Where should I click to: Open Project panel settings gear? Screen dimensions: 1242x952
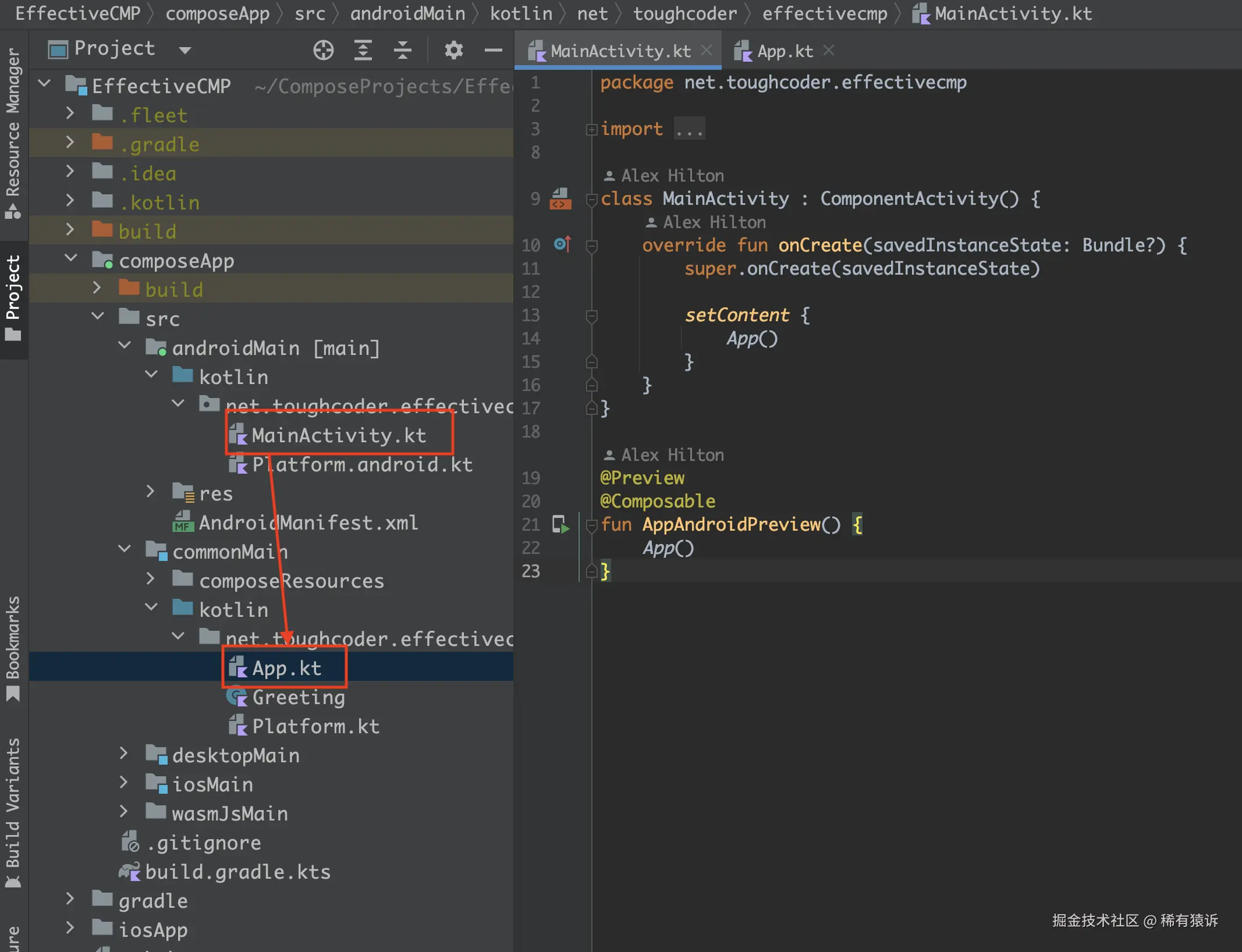pos(453,50)
